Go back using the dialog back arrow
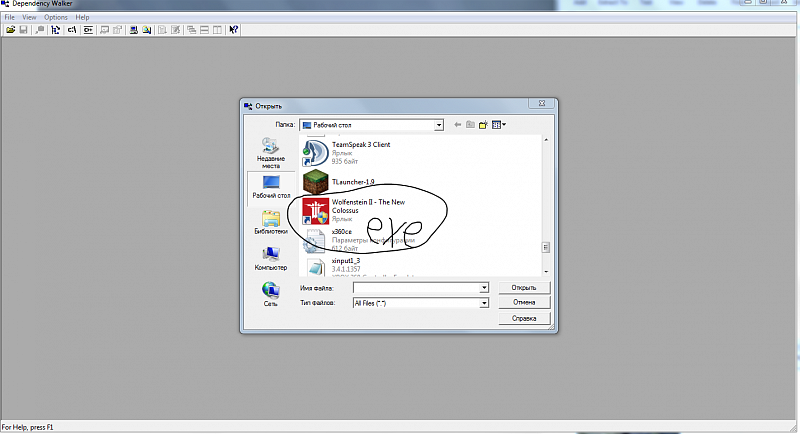The width and height of the screenshot is (800, 434). coord(458,124)
